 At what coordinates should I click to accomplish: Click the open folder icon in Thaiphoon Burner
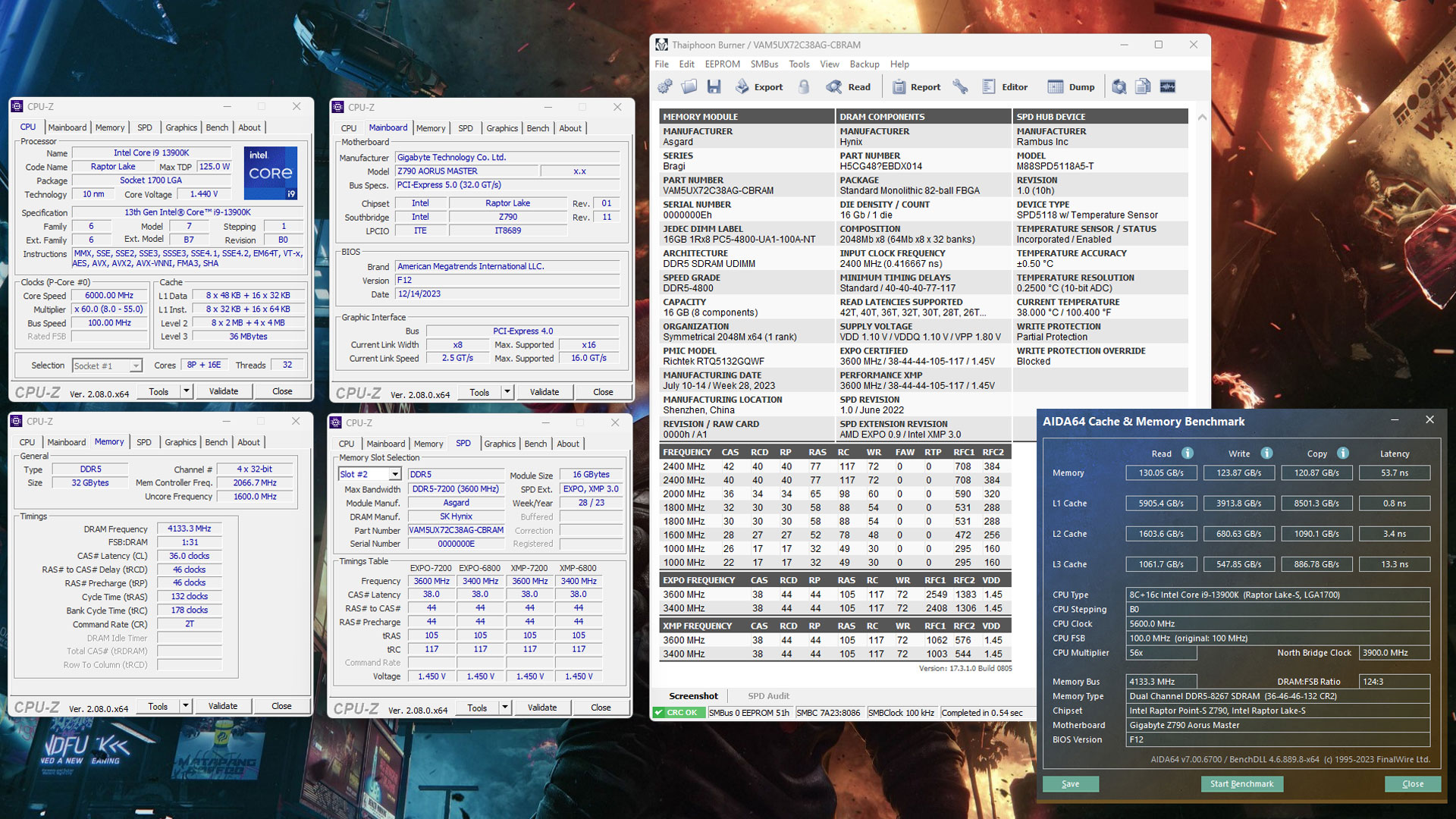tap(689, 86)
